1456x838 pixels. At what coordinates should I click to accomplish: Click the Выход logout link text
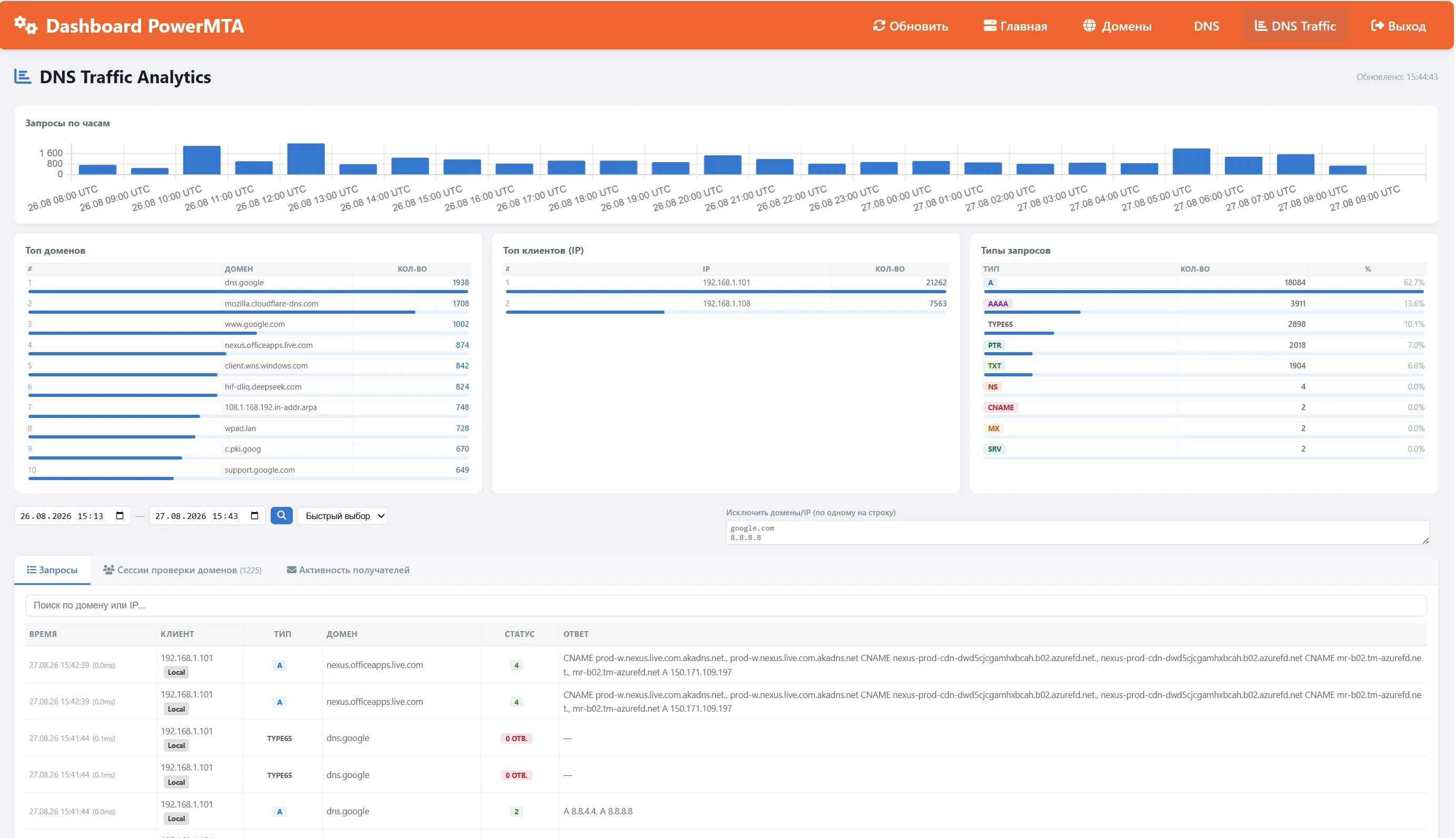[x=1407, y=26]
